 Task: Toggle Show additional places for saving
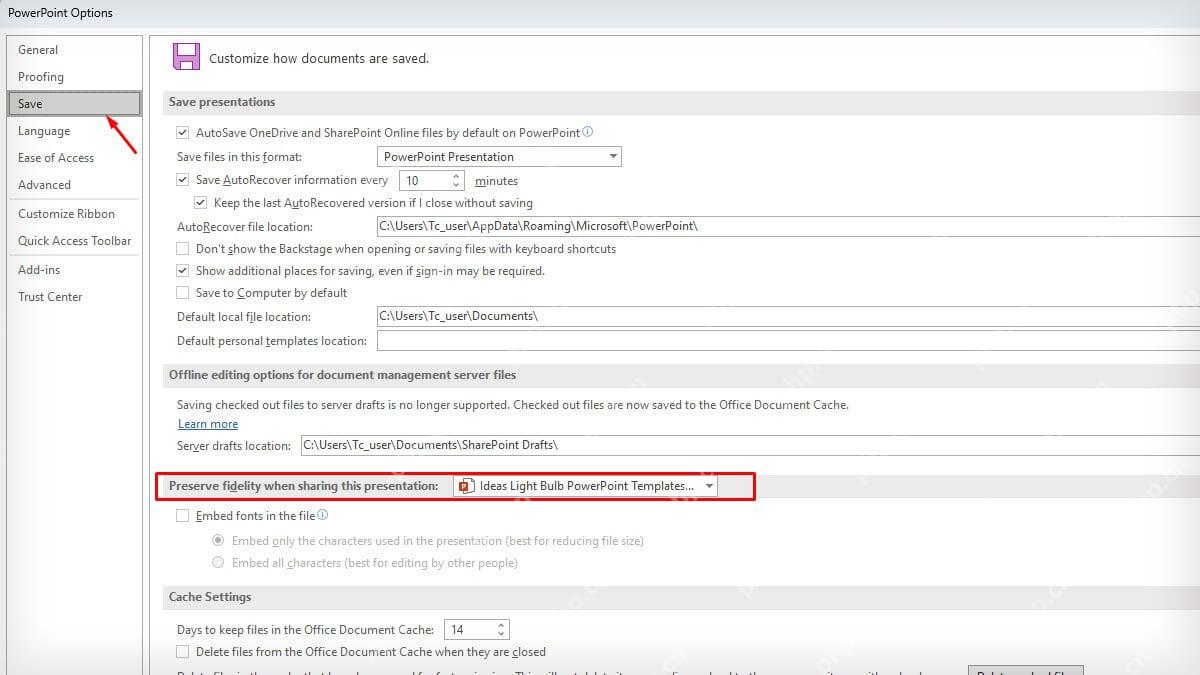click(182, 271)
